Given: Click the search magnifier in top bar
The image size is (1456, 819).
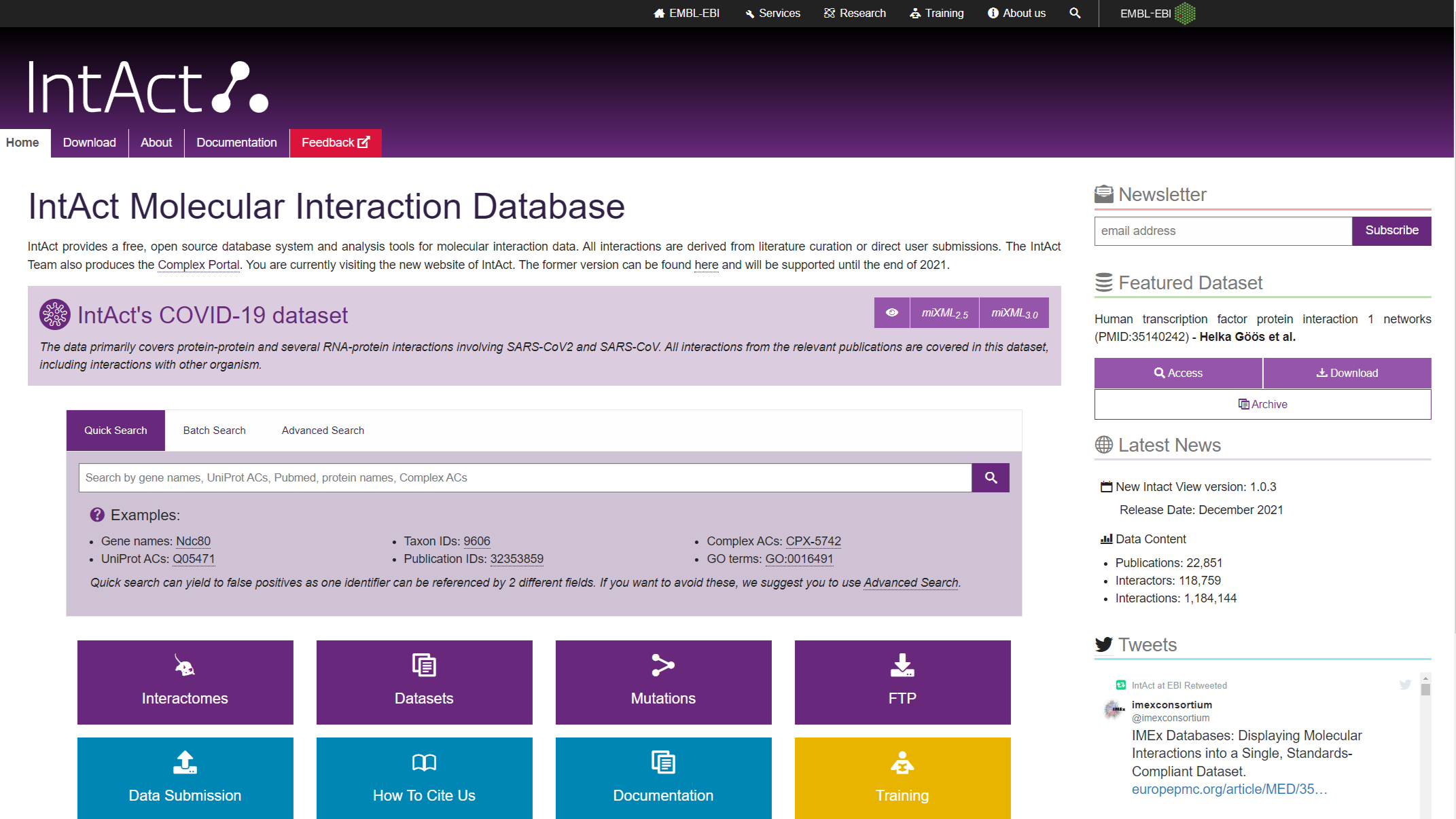Looking at the screenshot, I should tap(1075, 13).
